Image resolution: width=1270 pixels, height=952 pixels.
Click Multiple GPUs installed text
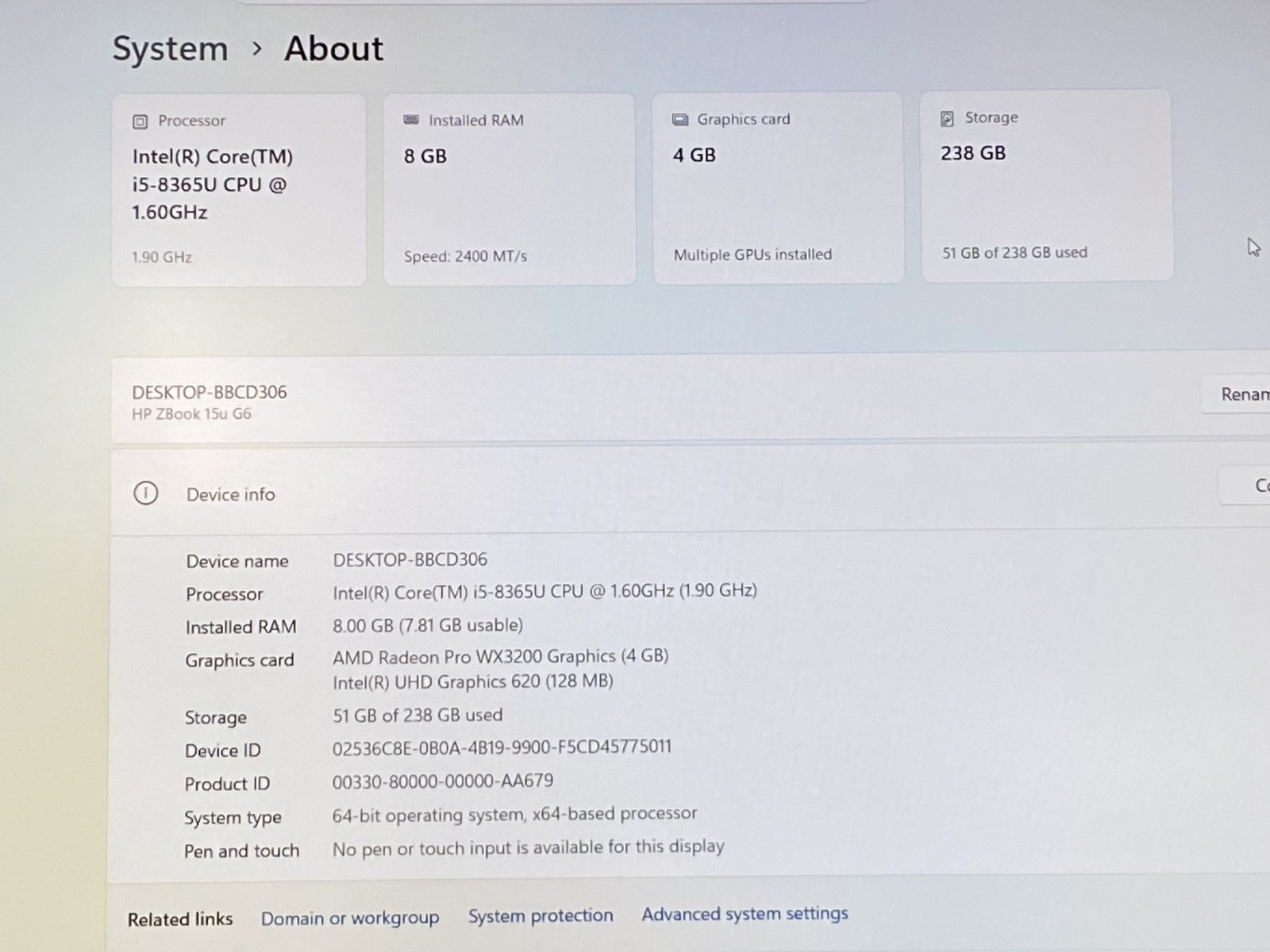(752, 255)
